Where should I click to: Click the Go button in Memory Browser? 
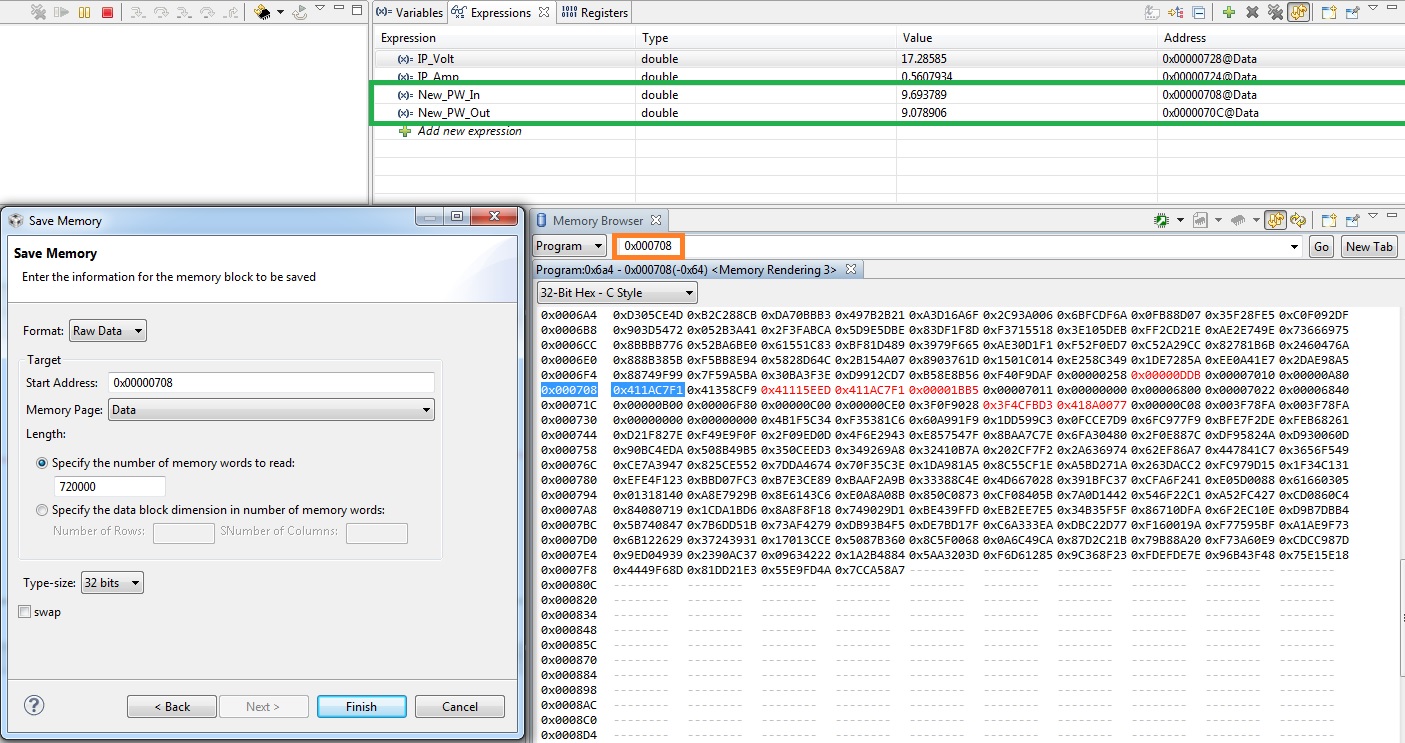[x=1321, y=246]
